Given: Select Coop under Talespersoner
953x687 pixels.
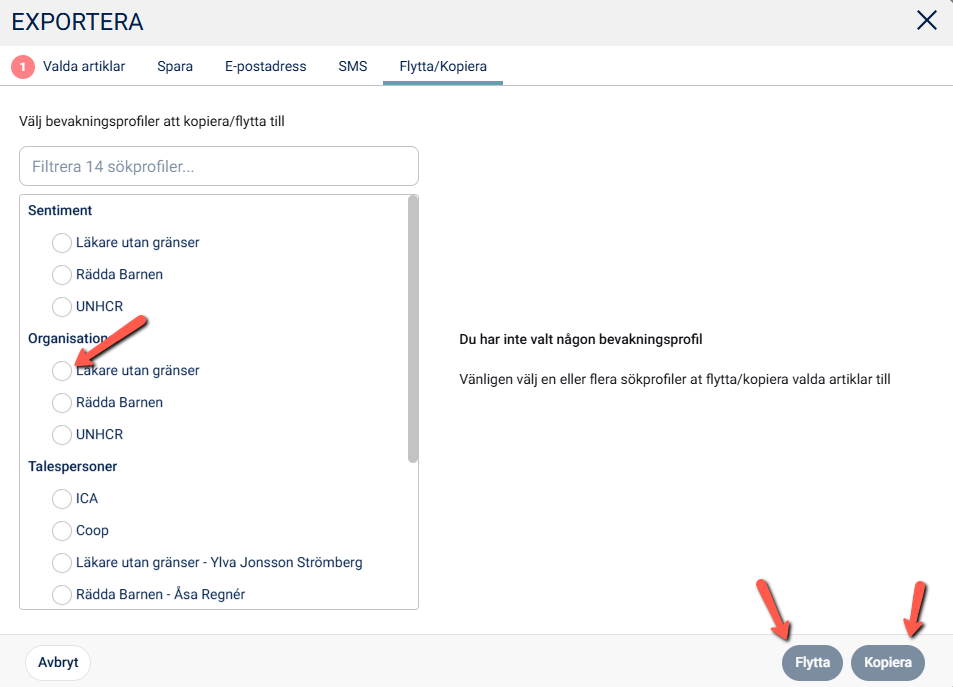Looking at the screenshot, I should pyautogui.click(x=61, y=531).
